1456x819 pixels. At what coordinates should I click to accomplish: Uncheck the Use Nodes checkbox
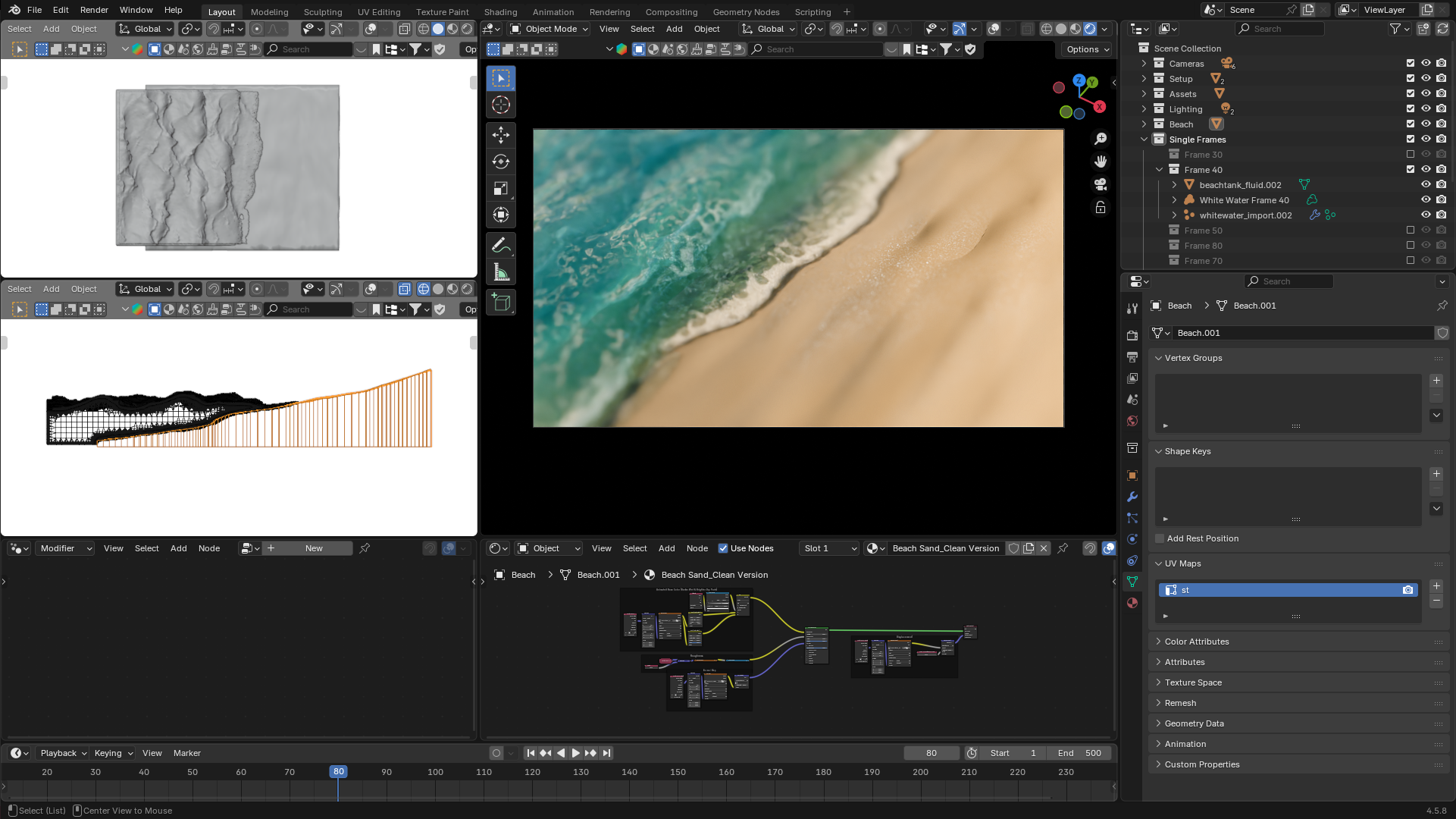coord(723,548)
